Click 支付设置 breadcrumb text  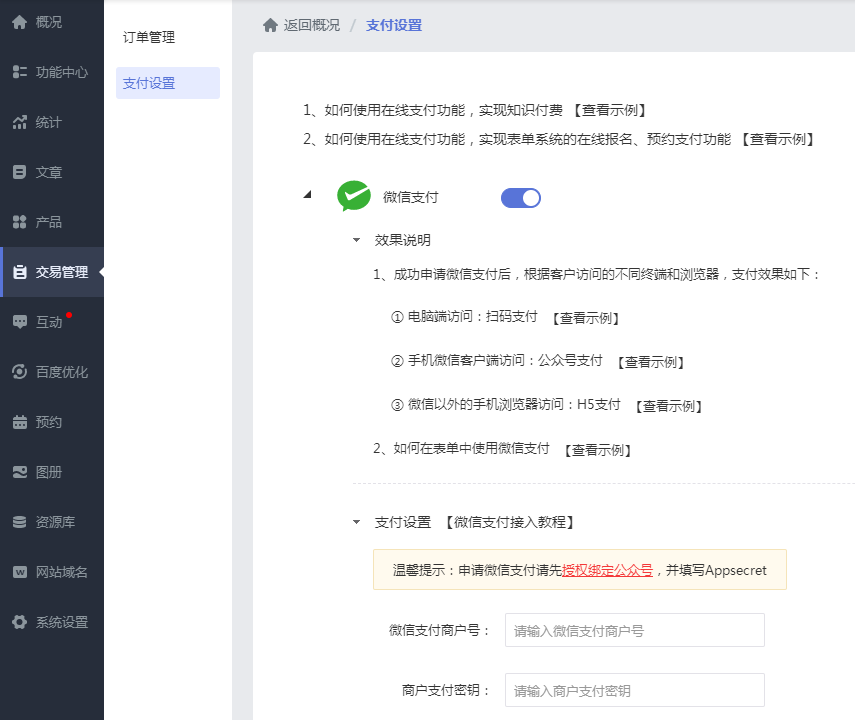click(x=394, y=25)
